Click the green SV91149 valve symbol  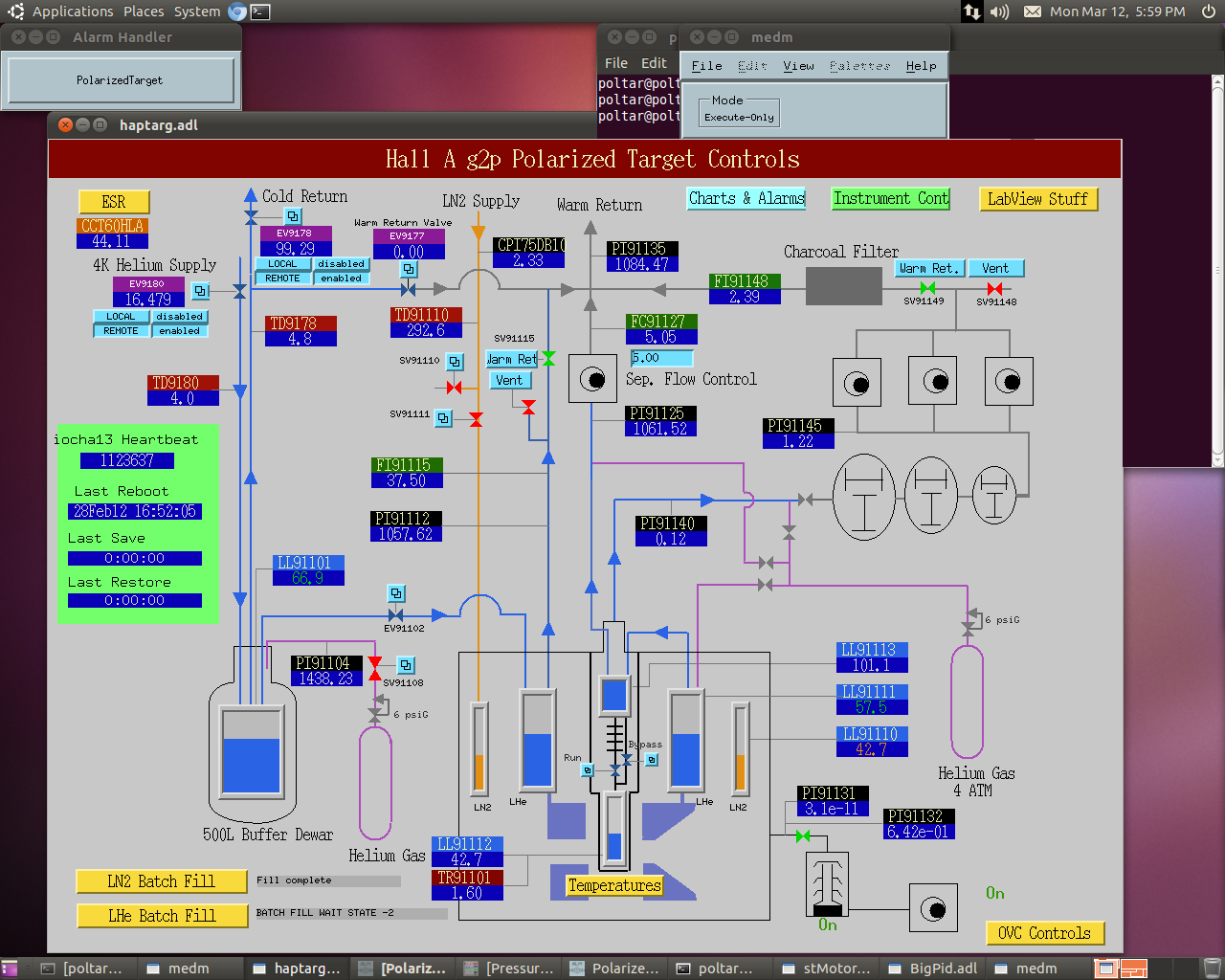[x=927, y=288]
